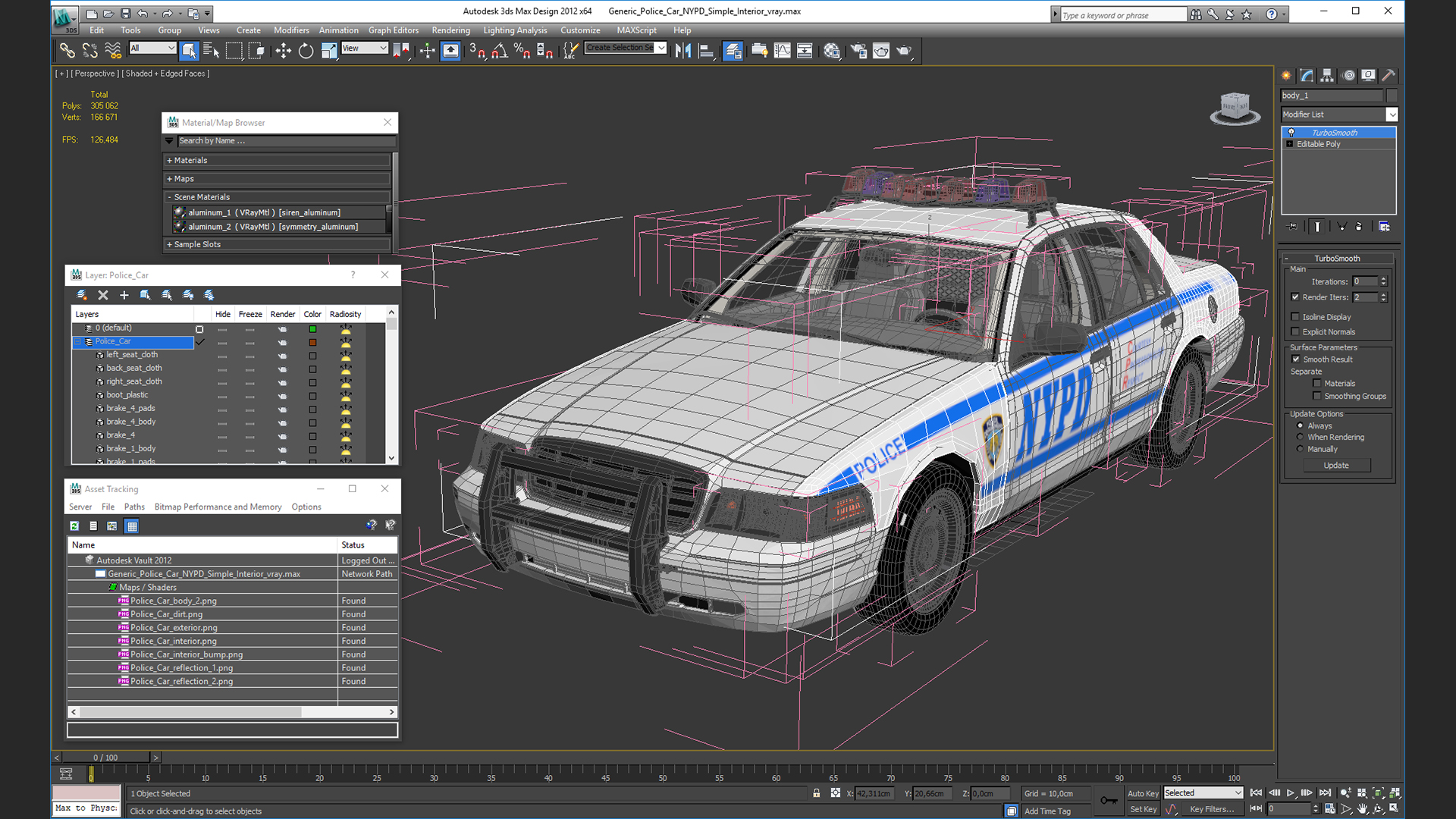
Task: Click the Create New Layer plus icon
Action: tap(124, 295)
